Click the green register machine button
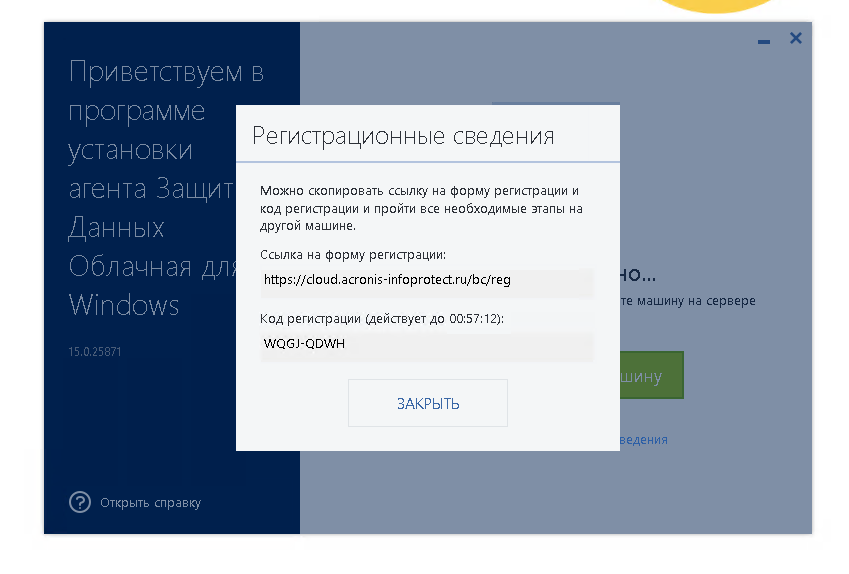 [x=652, y=375]
